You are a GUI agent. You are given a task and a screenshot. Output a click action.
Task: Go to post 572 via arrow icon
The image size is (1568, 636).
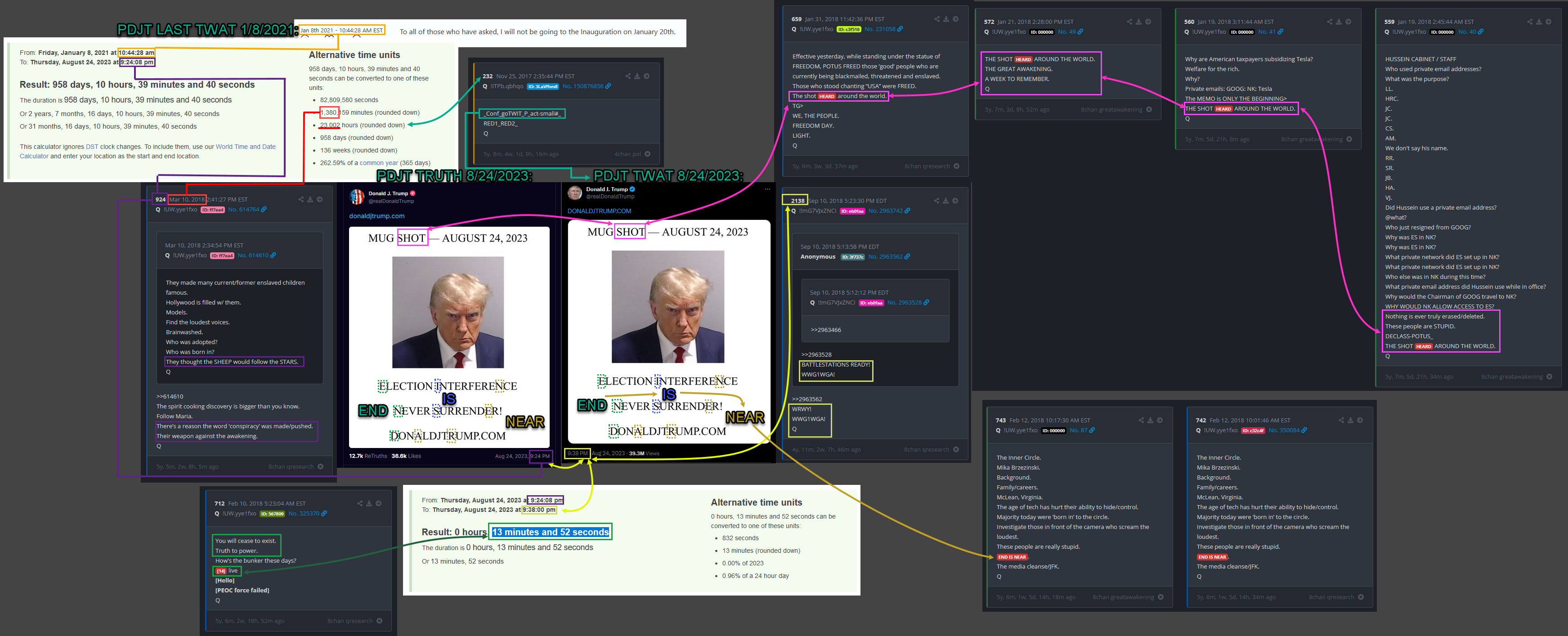coord(1148,22)
